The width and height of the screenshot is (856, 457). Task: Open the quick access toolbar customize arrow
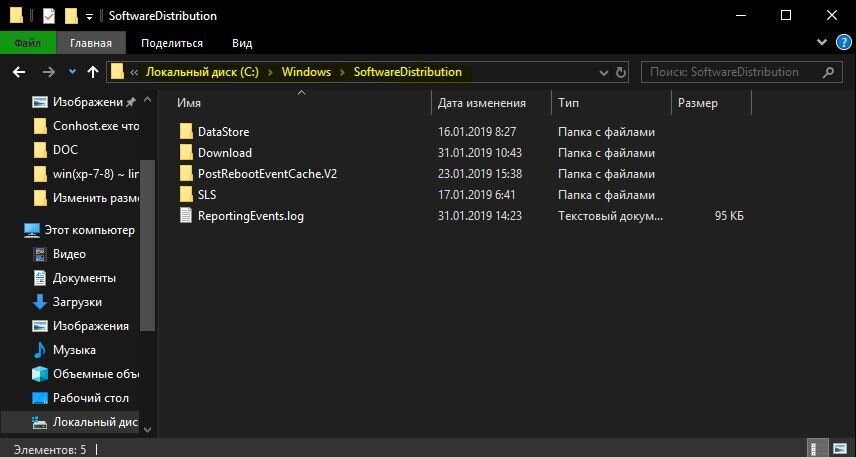pyautogui.click(x=90, y=16)
